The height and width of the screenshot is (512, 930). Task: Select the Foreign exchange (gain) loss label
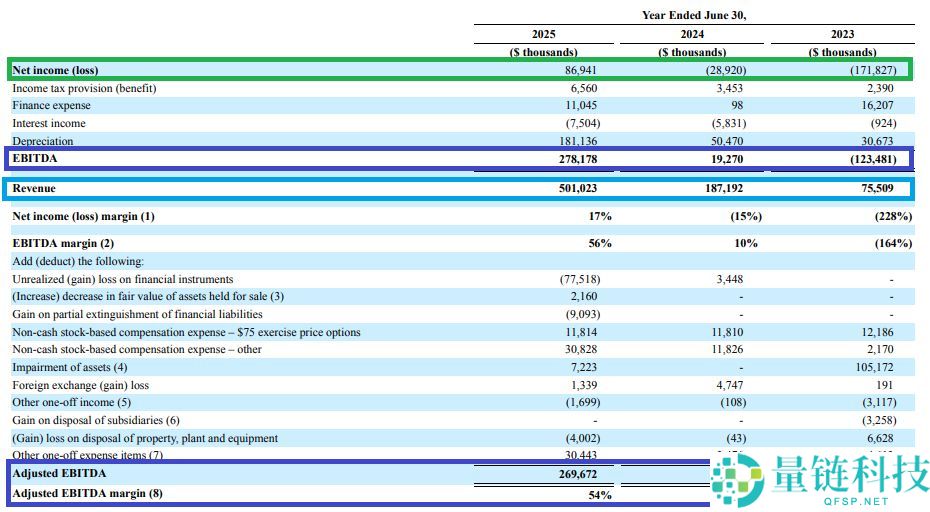point(80,385)
